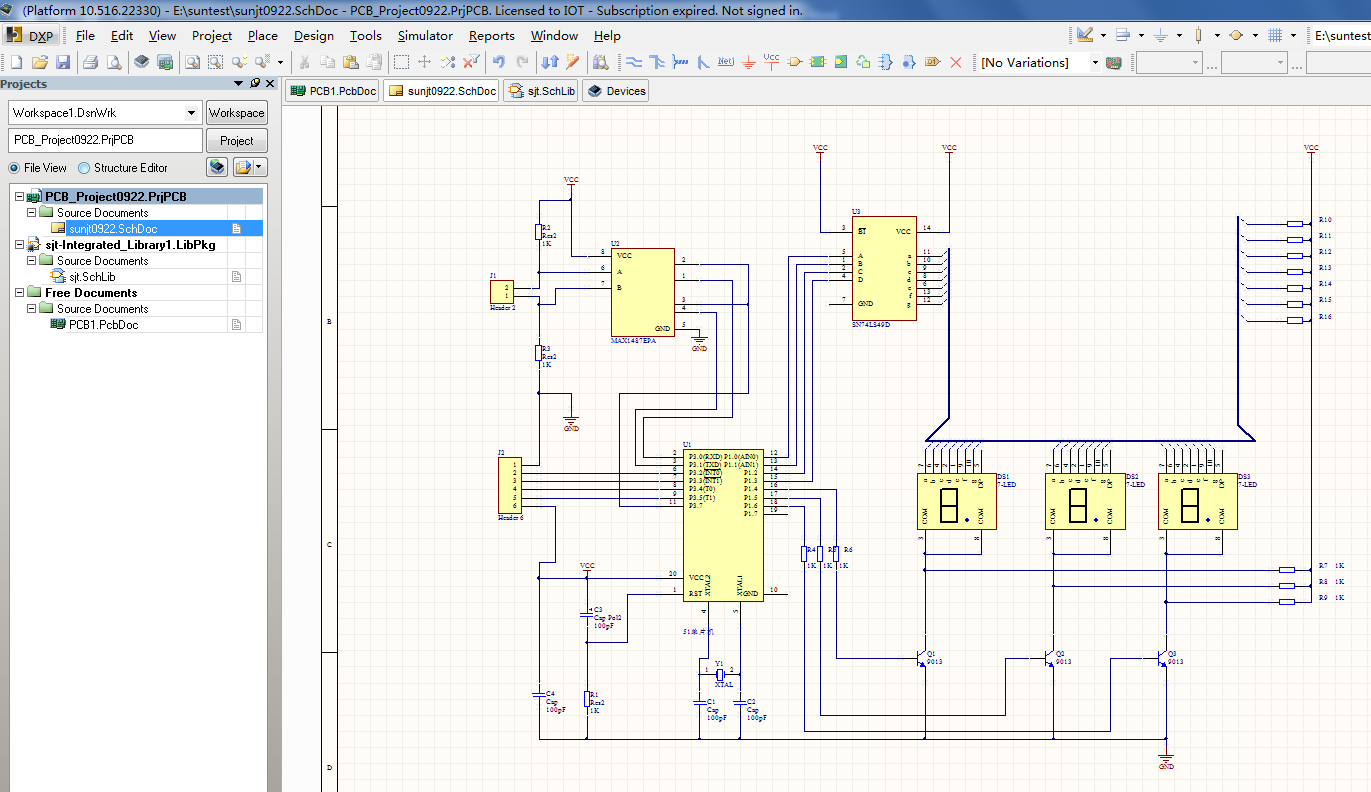Screen dimensions: 1371x792
Task: Click the Power Sources ground dropdown icon
Action: [x=1160, y=35]
